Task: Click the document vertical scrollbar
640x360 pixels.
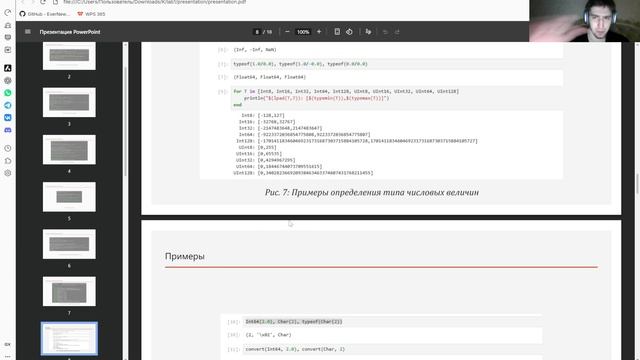Action: pos(637,184)
